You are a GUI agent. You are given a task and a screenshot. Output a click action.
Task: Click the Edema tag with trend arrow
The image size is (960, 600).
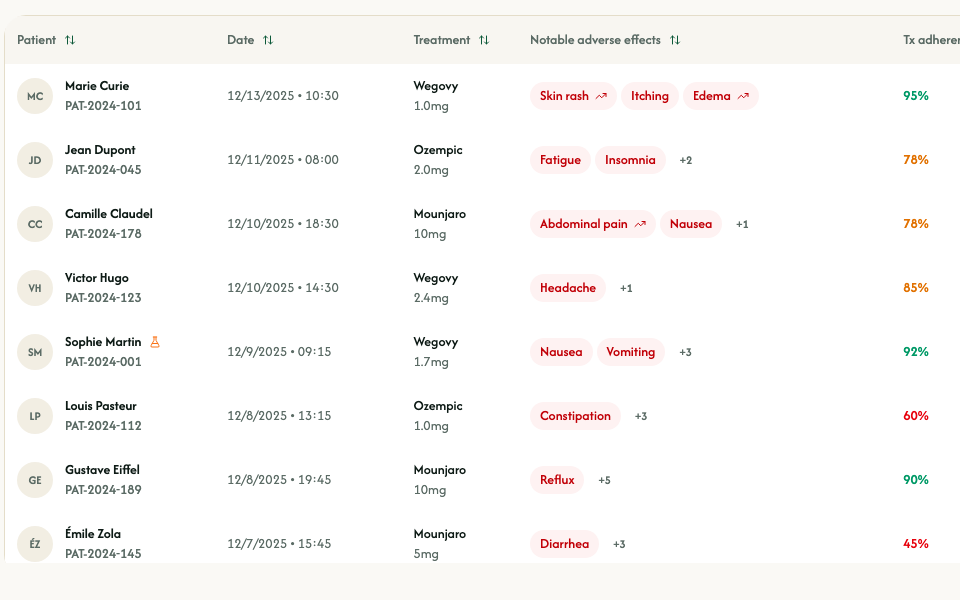(720, 96)
